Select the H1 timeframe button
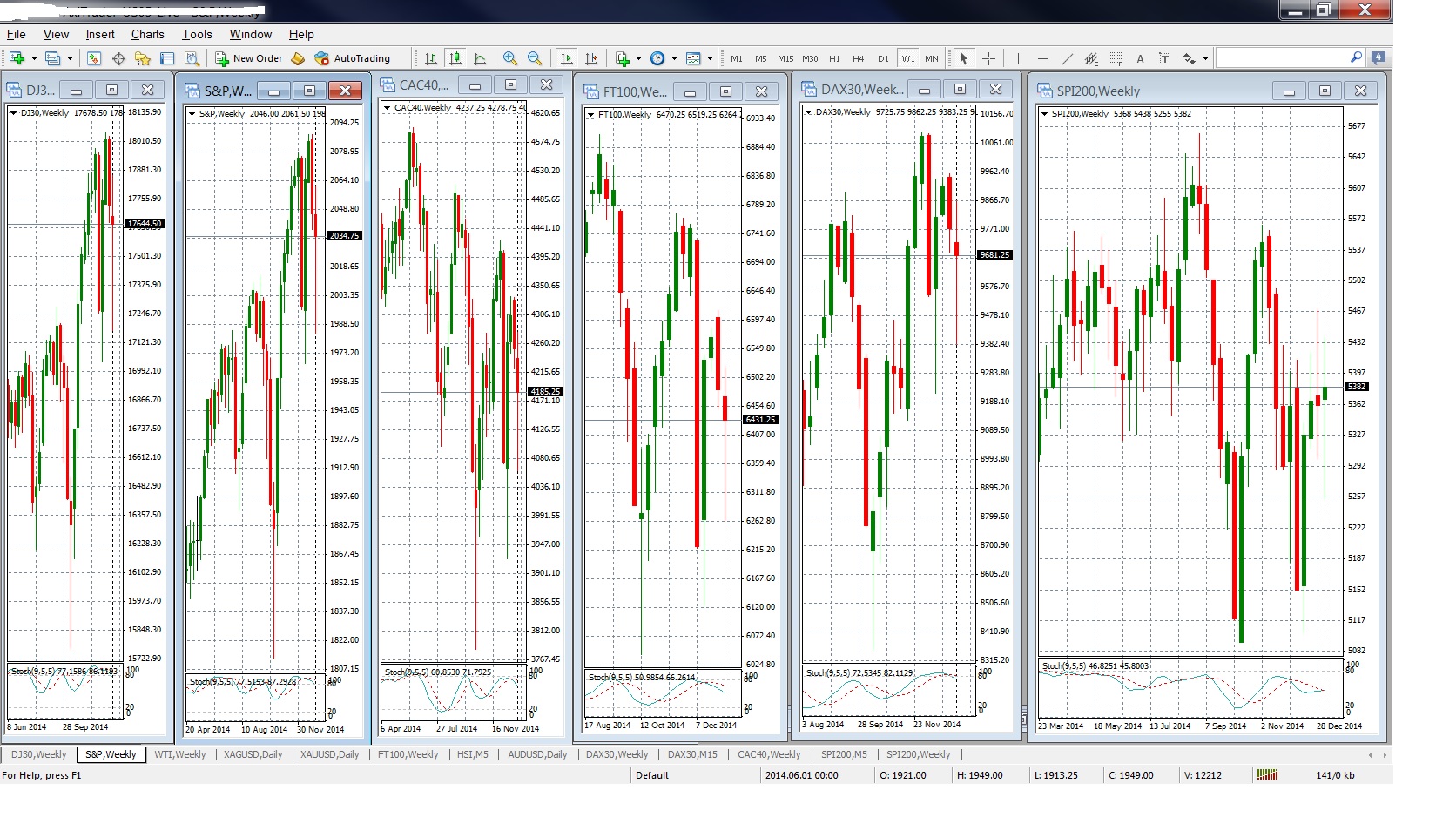 pos(834,58)
